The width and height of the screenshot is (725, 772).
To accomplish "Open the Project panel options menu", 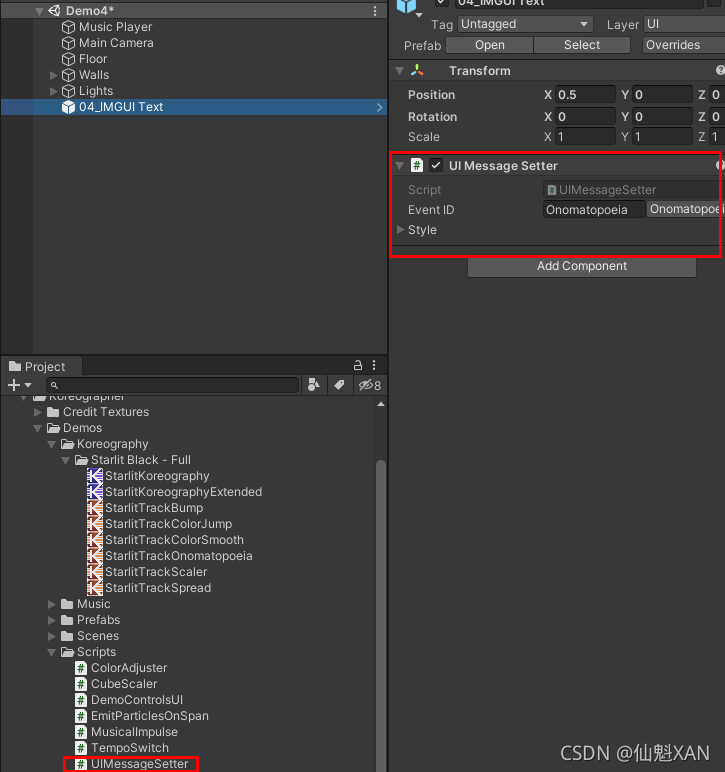I will [374, 365].
